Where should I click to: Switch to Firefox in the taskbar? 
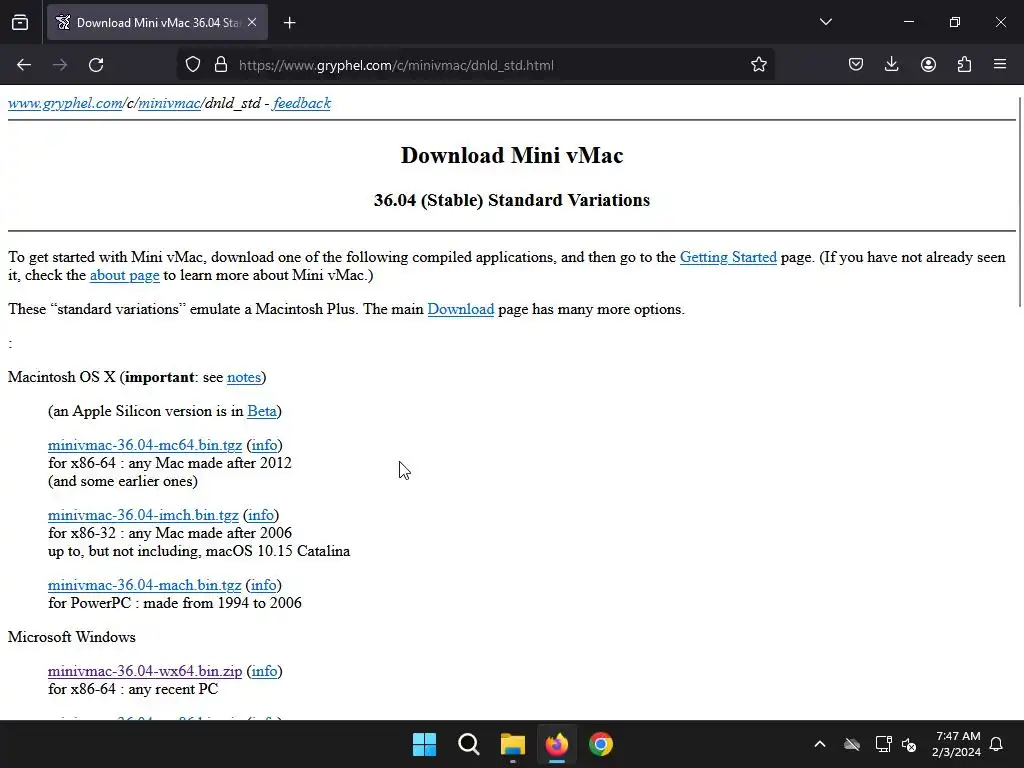point(556,744)
